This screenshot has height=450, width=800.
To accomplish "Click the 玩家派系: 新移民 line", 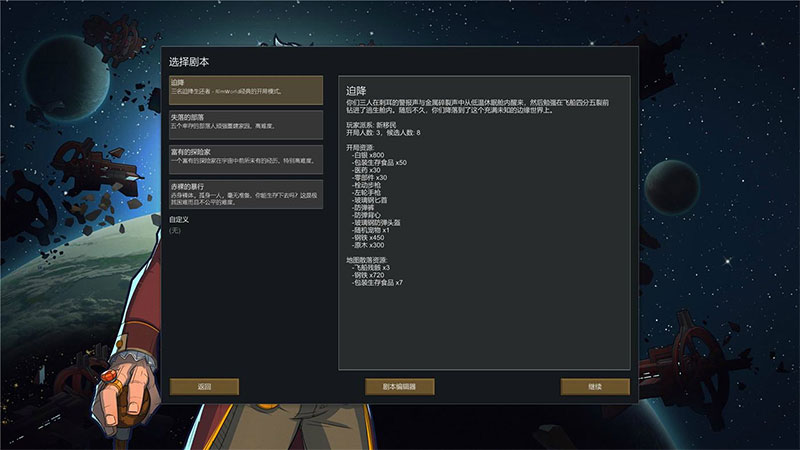I will tap(371, 125).
